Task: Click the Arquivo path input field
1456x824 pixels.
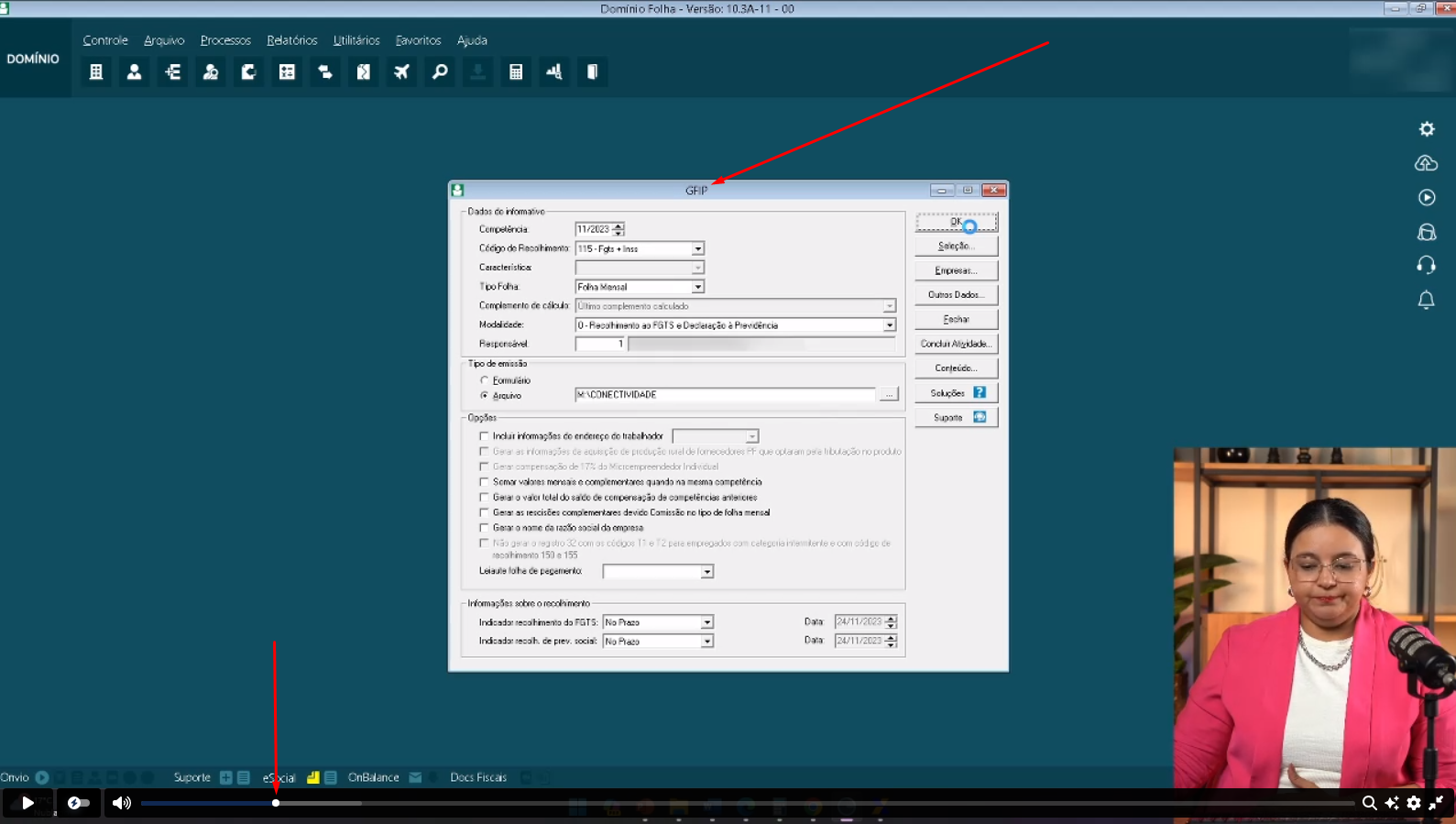Action: 725,395
